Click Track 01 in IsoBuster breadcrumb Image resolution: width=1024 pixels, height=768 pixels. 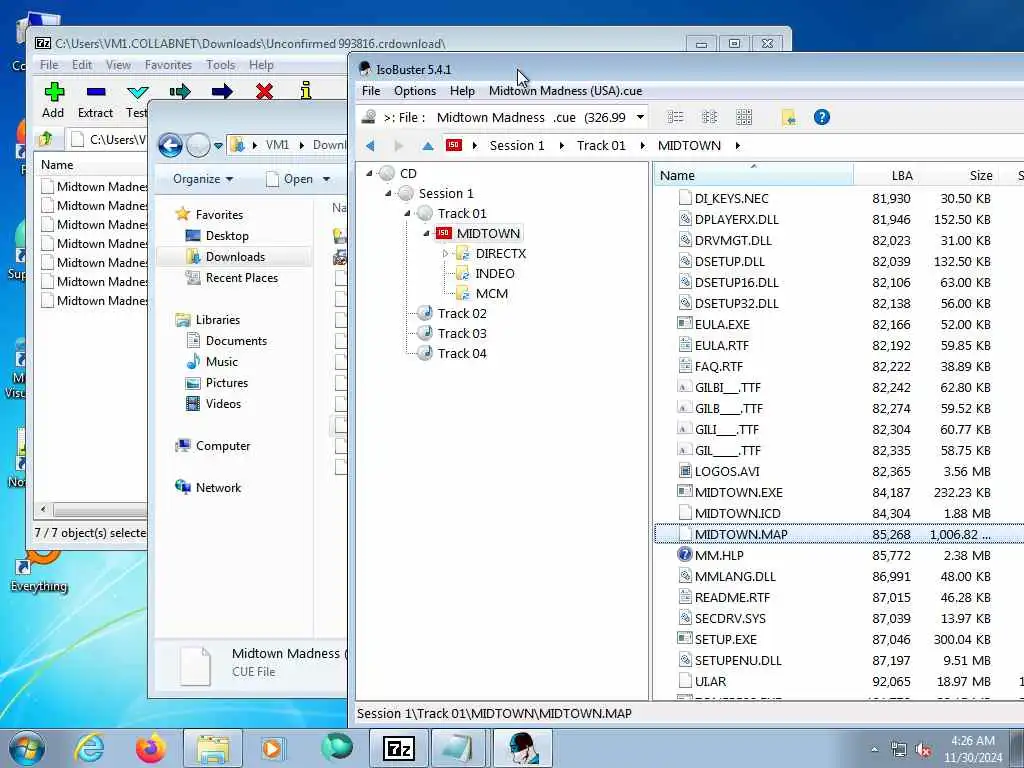601,146
